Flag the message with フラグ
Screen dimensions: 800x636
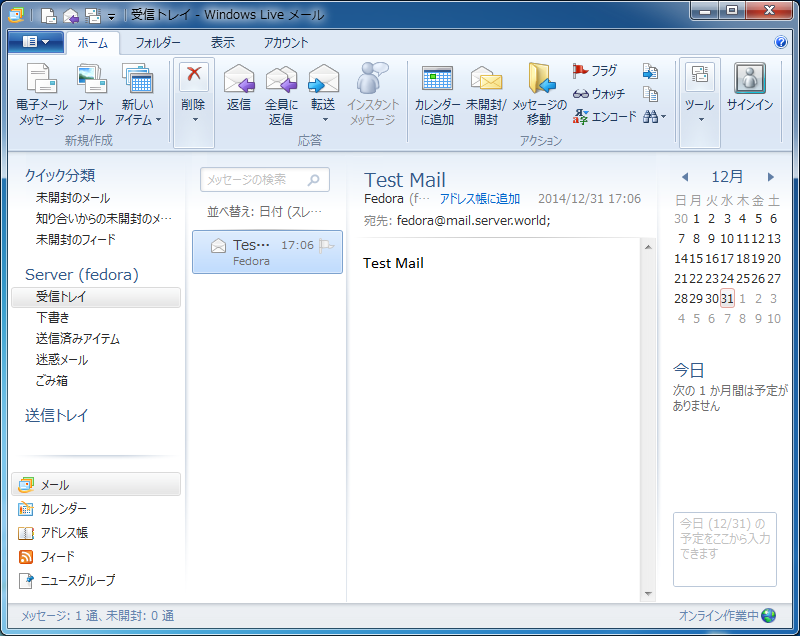click(595, 70)
